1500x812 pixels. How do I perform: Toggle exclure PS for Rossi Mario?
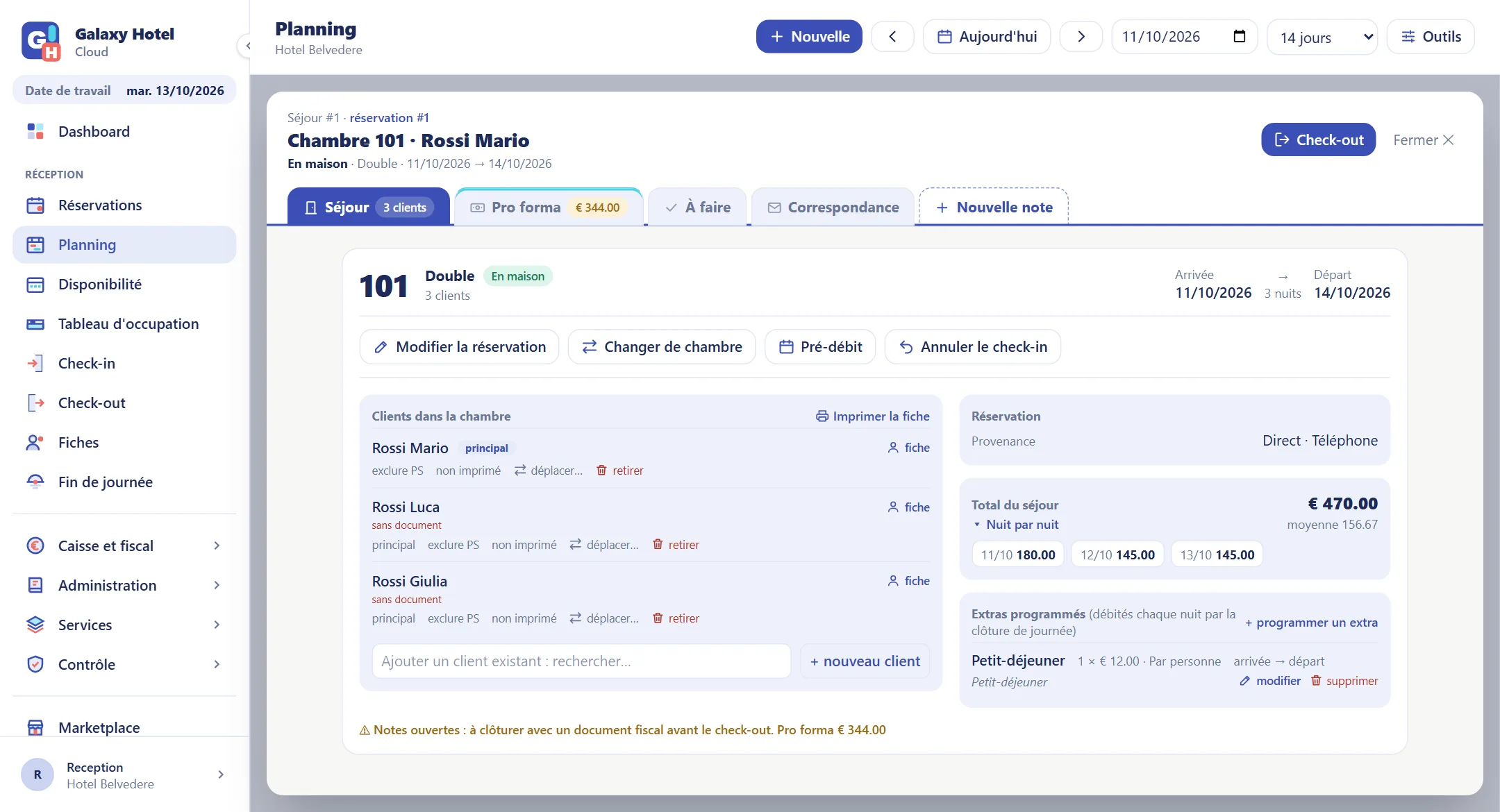click(397, 471)
